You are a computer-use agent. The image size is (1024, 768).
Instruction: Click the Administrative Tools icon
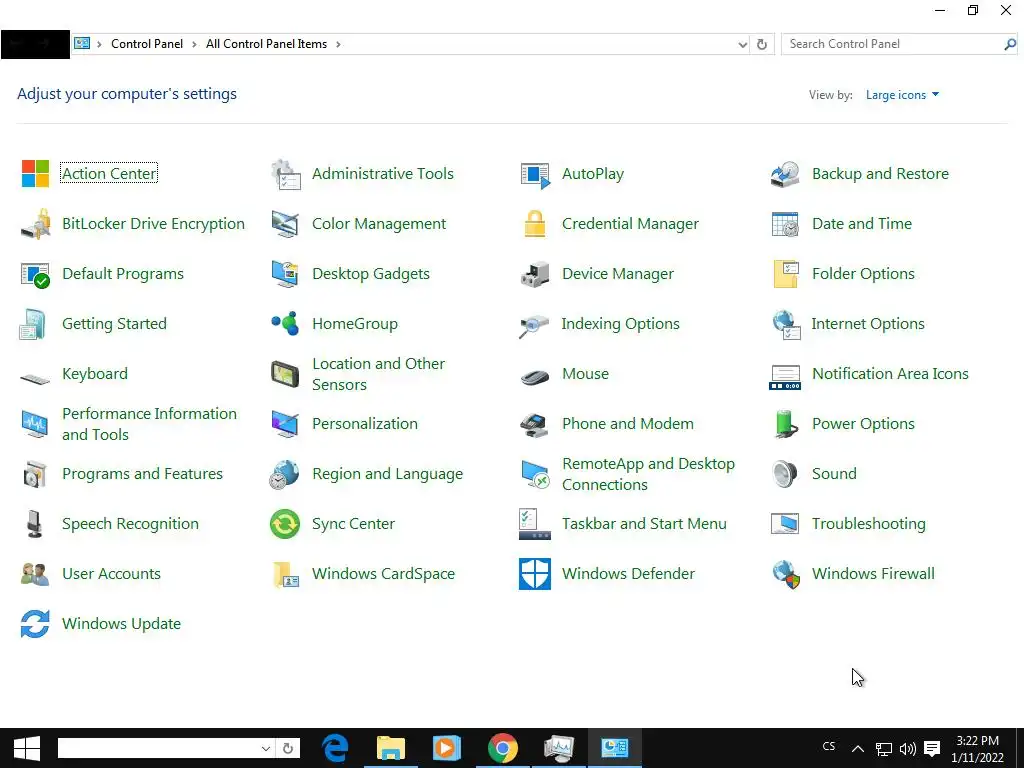coord(286,174)
